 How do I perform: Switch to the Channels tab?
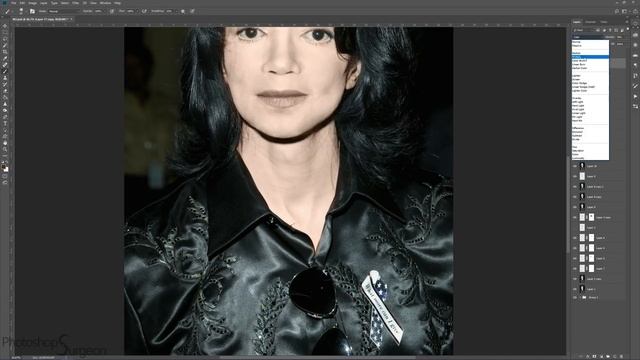pyautogui.click(x=590, y=22)
